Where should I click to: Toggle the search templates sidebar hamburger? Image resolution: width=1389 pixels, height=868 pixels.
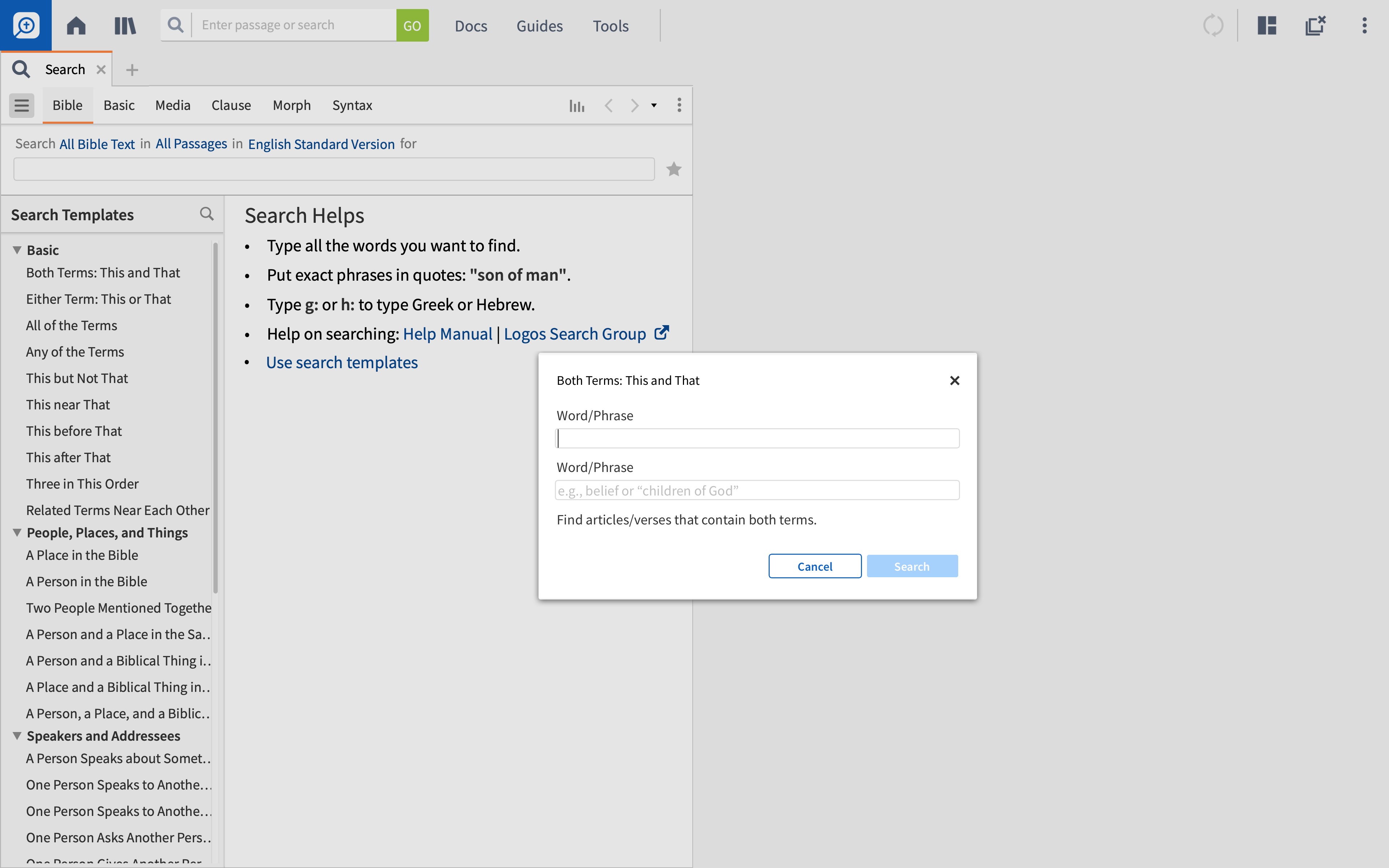22,106
